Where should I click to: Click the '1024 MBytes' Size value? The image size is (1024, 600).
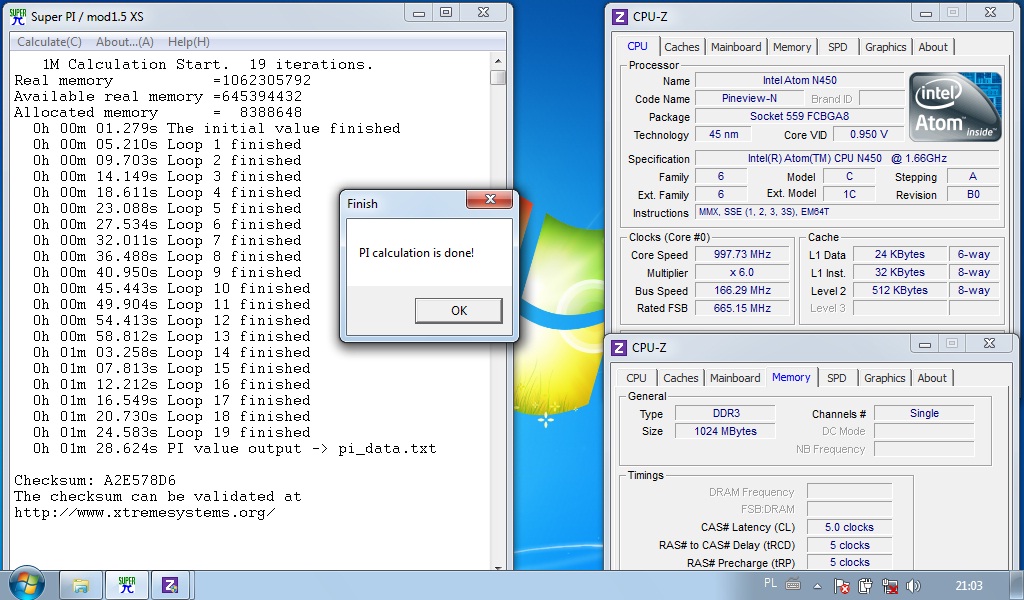[726, 431]
